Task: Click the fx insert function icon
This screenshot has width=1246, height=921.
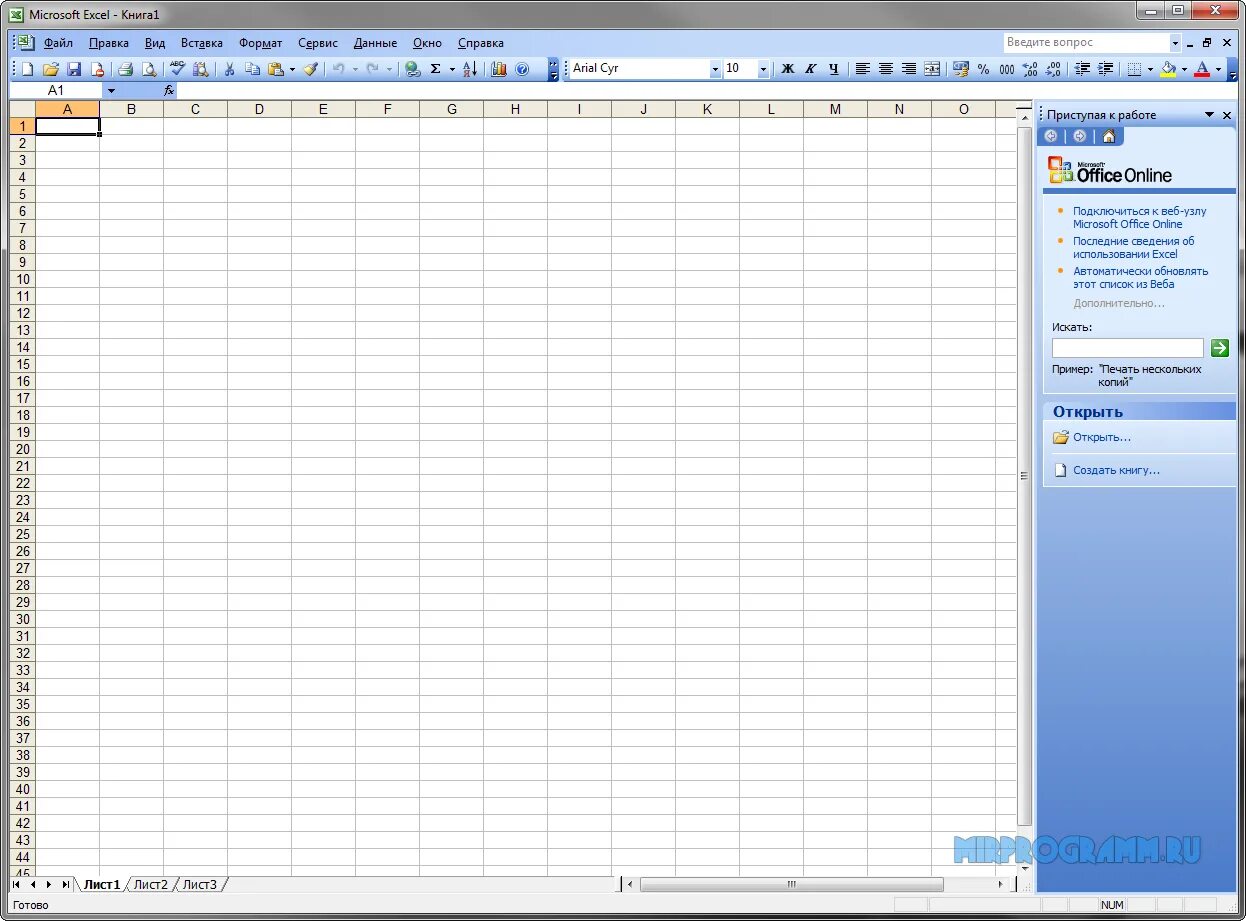Action: (x=169, y=90)
